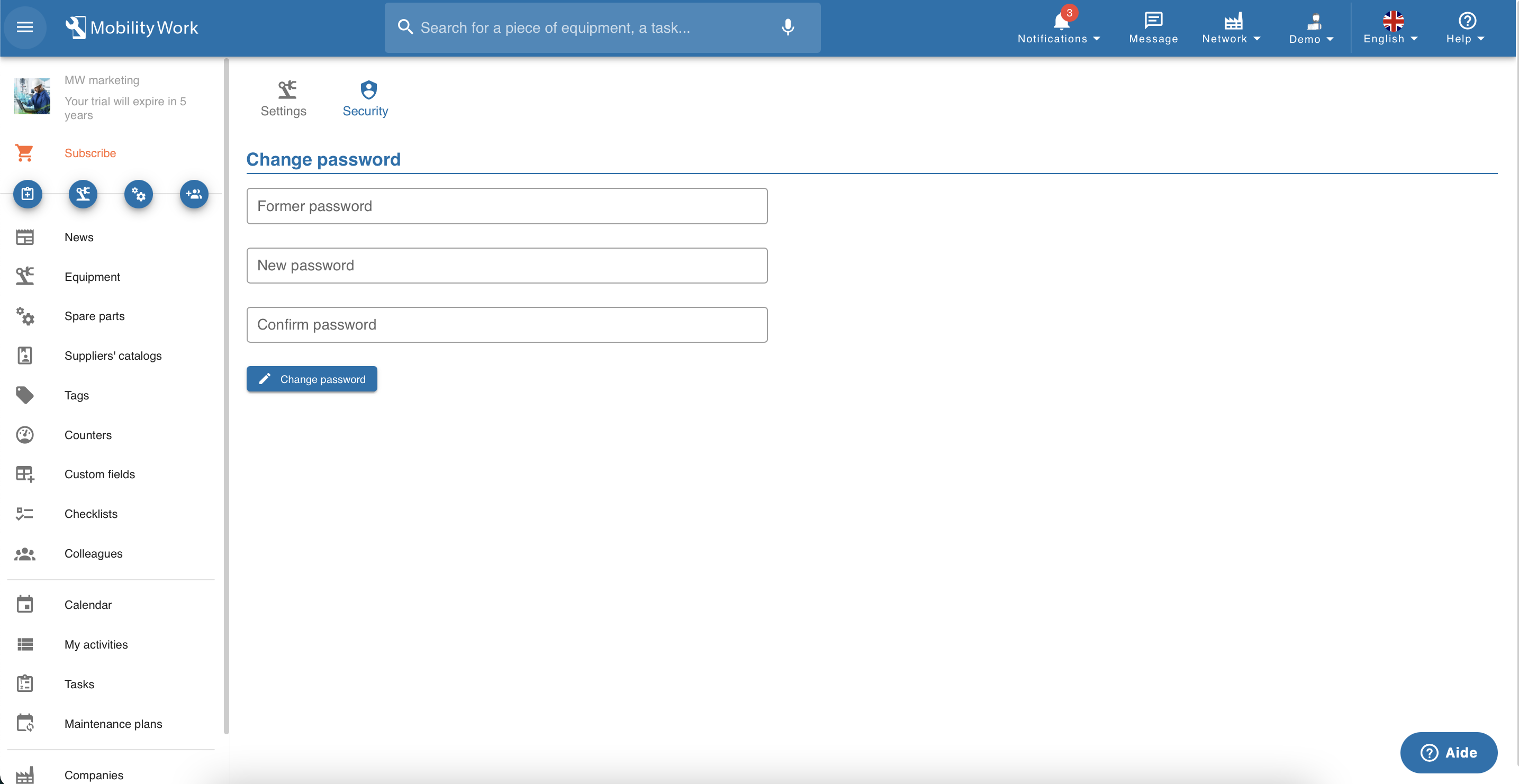
Task: Click the Checklists icon
Action: tap(25, 514)
